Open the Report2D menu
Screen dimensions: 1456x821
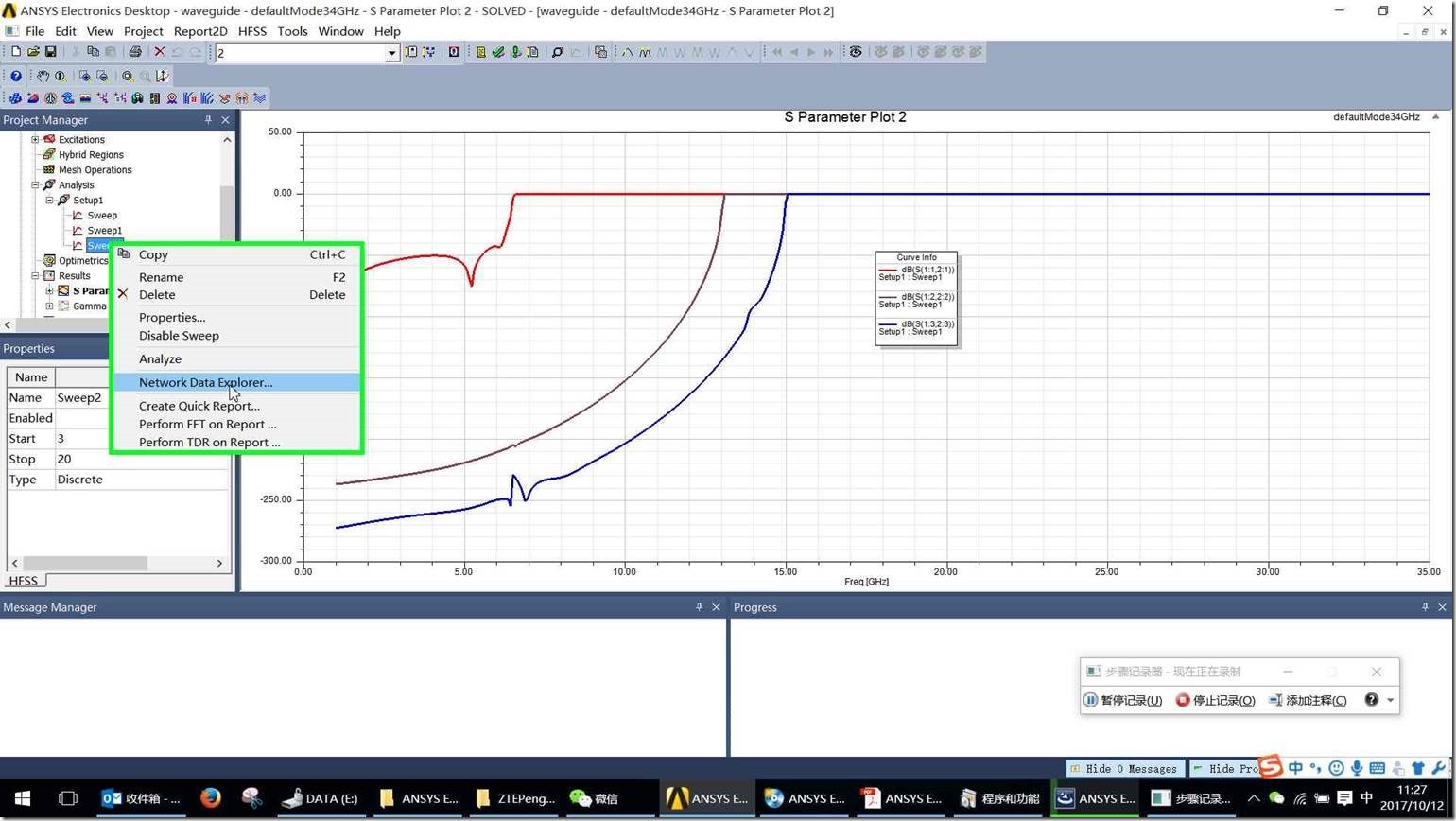200,31
